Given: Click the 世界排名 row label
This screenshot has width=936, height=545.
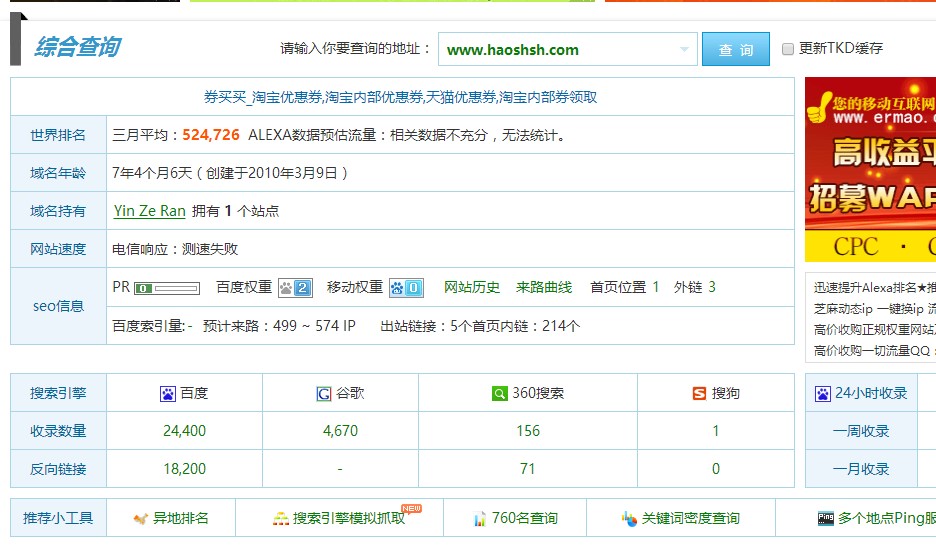Looking at the screenshot, I should click(x=58, y=135).
